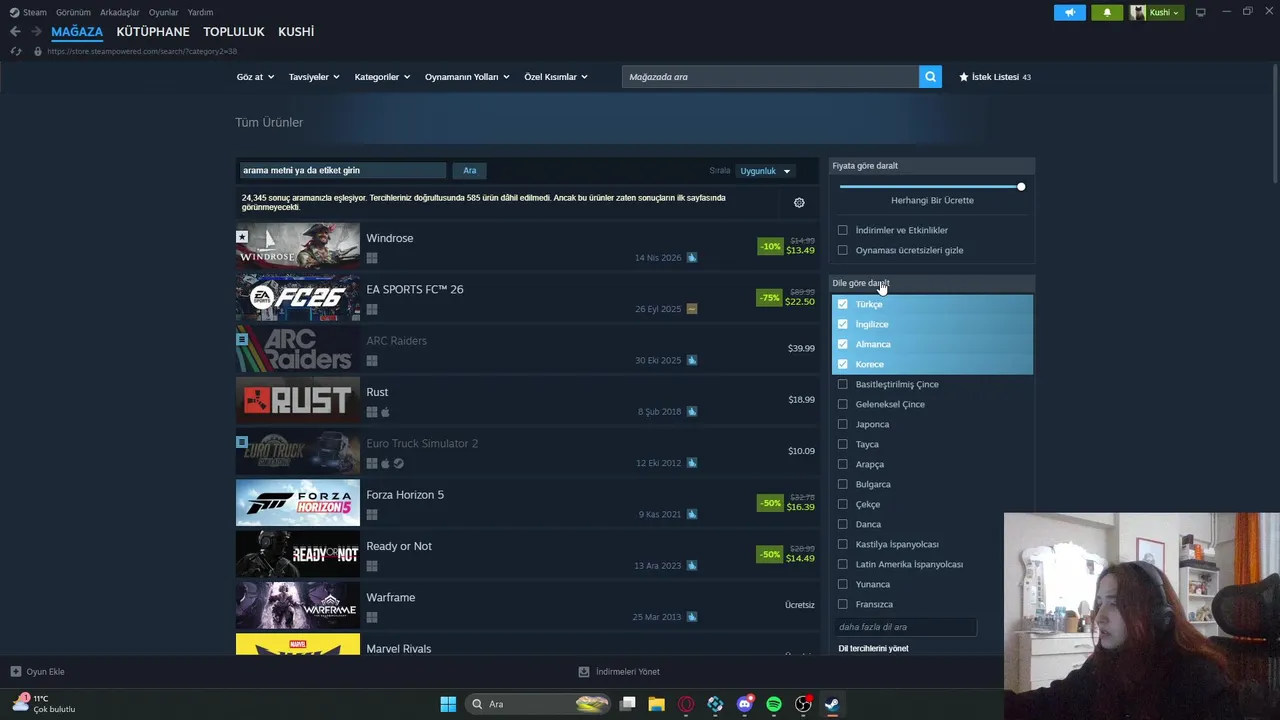Open the Oynamanın Yolları dropdown

point(467,77)
